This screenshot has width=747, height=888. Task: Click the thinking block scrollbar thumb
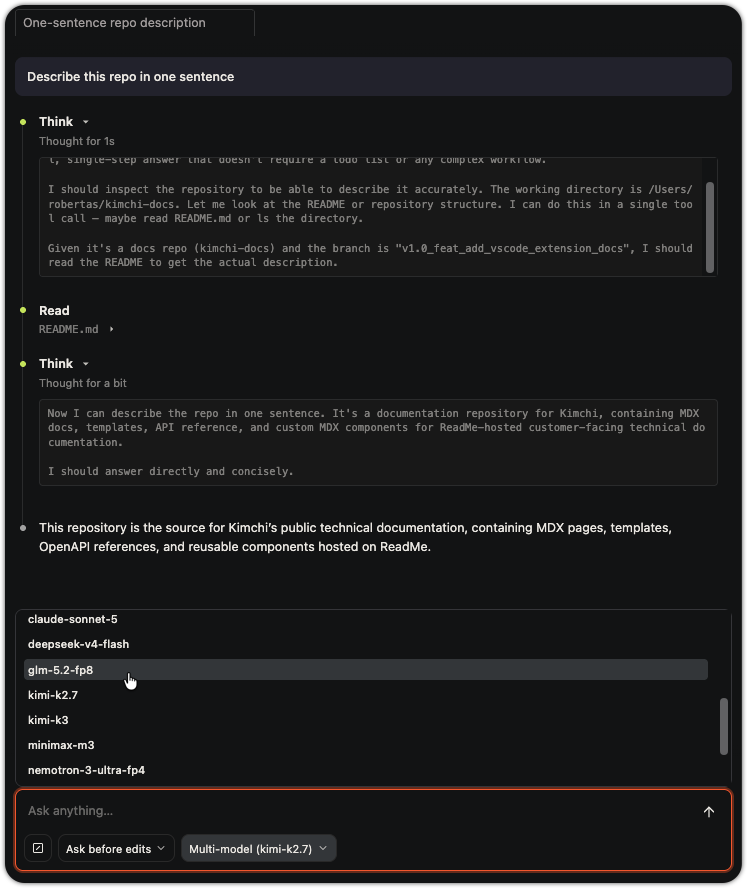click(x=710, y=228)
